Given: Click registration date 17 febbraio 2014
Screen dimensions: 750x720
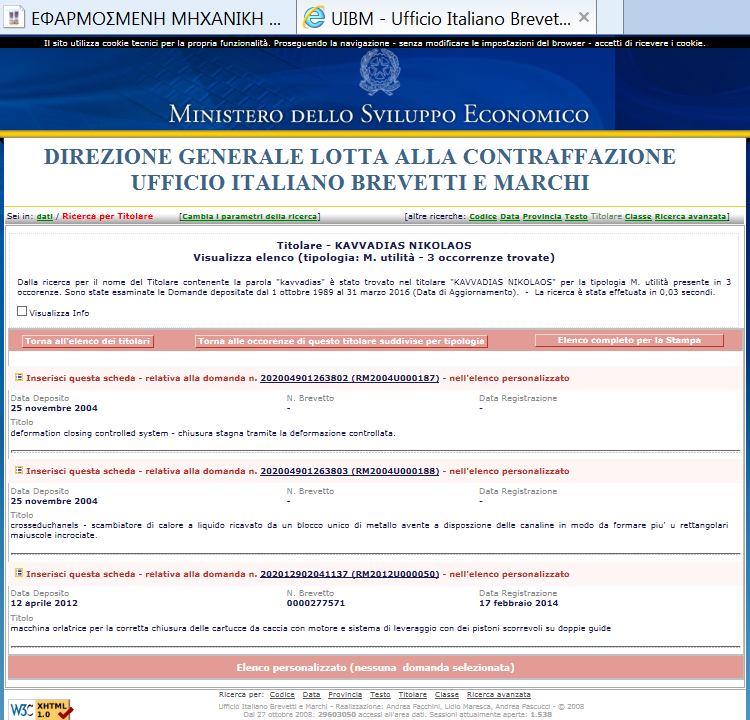Looking at the screenshot, I should coord(518,603).
